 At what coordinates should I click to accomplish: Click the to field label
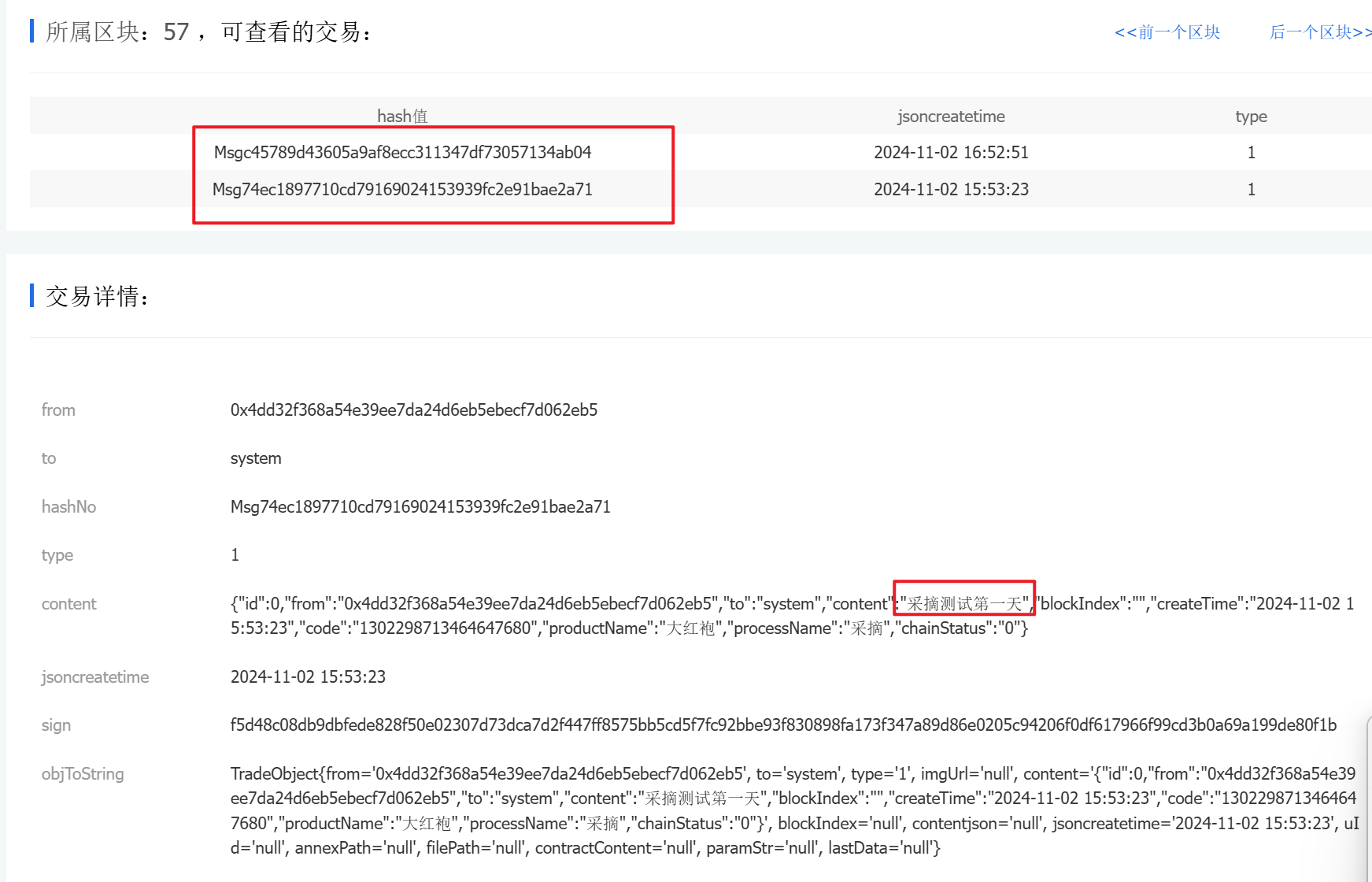[x=49, y=458]
